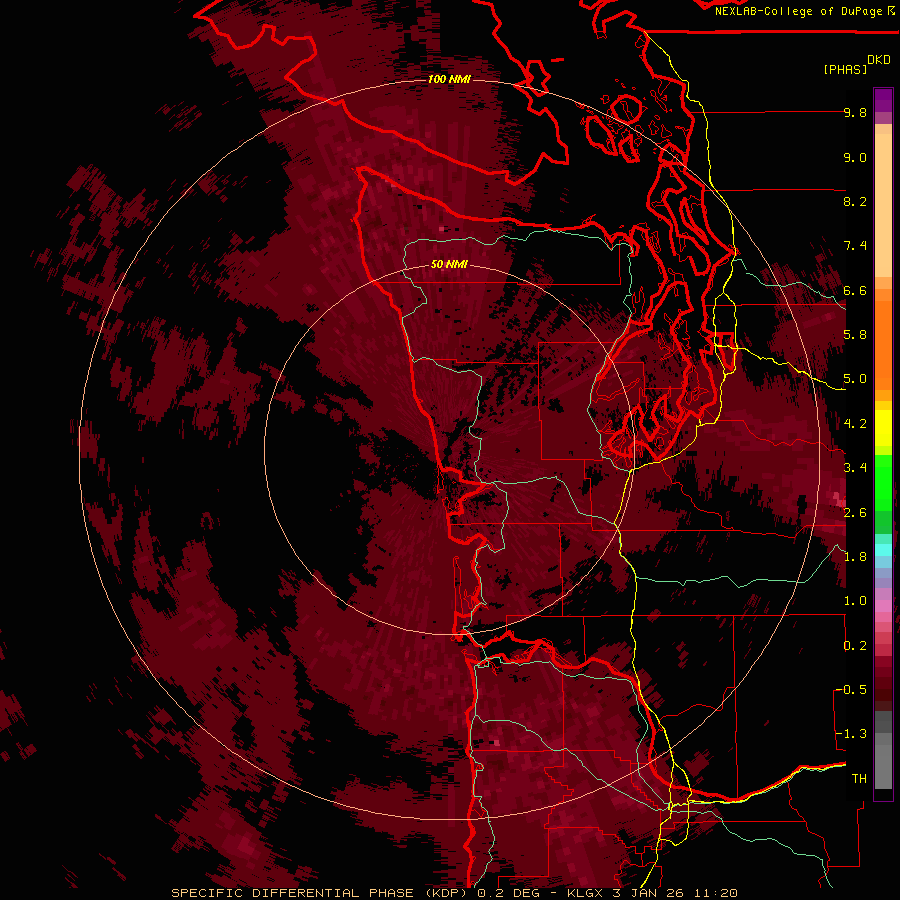Click the 9.8 color scale value
Screen dimensions: 900x900
[x=855, y=113]
